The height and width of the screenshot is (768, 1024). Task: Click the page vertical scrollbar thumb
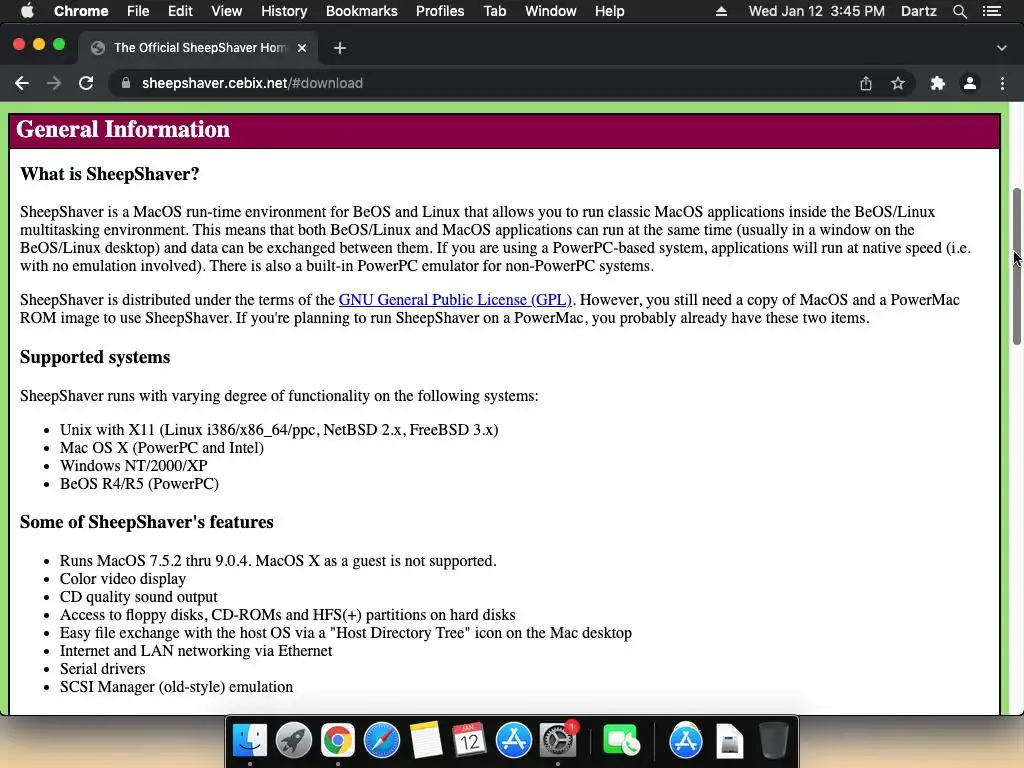pyautogui.click(x=1017, y=266)
